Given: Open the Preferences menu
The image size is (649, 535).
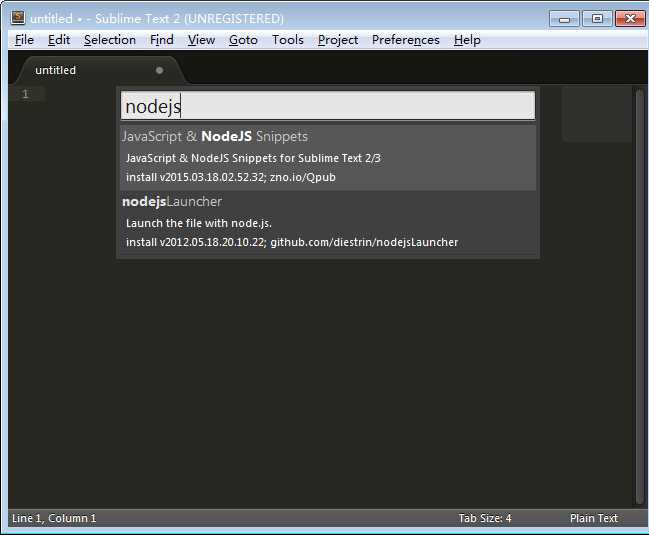Looking at the screenshot, I should pyautogui.click(x=406, y=40).
